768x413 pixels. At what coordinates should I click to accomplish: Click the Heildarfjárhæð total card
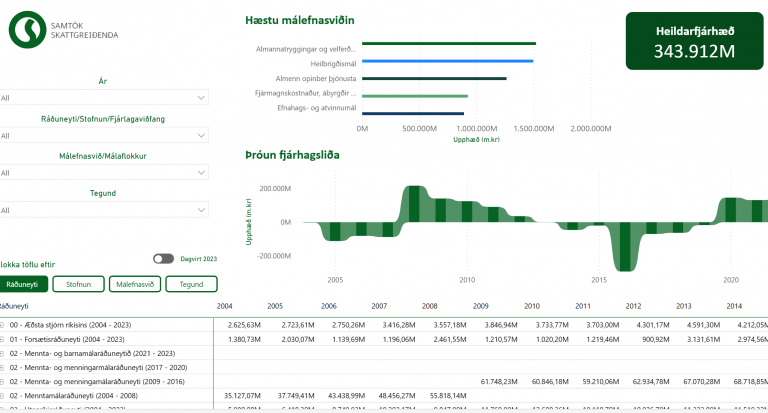click(x=687, y=41)
